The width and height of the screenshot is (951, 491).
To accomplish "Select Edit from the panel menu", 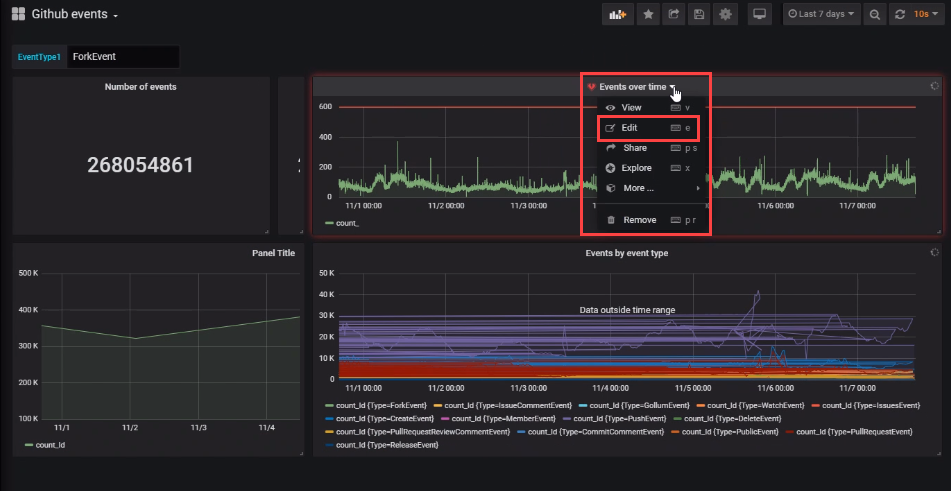I will click(x=629, y=128).
